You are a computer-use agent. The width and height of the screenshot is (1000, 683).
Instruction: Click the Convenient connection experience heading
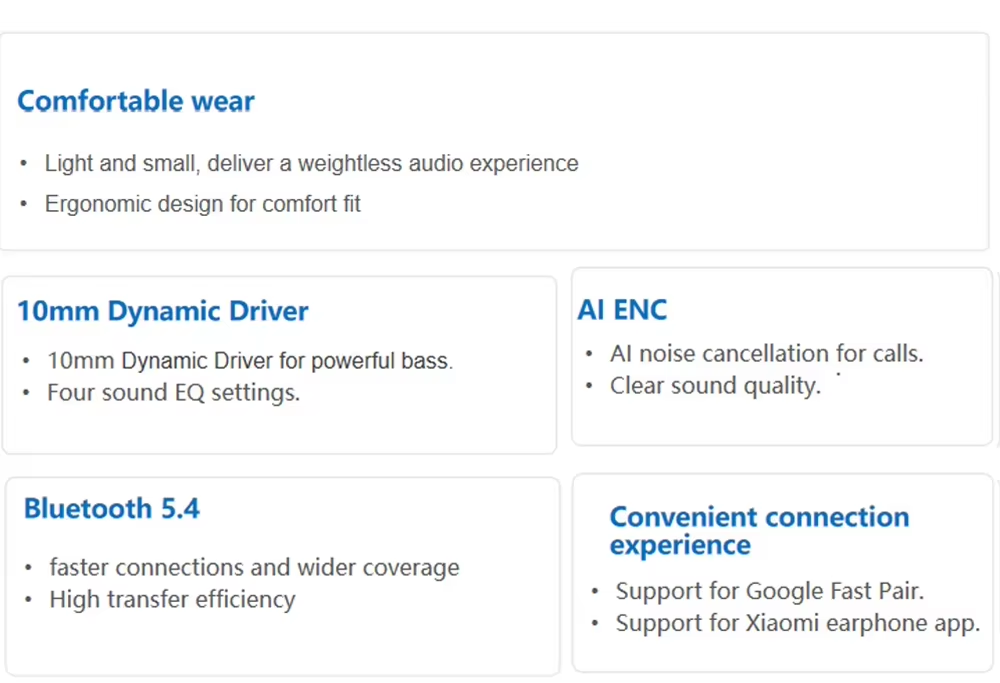(759, 531)
